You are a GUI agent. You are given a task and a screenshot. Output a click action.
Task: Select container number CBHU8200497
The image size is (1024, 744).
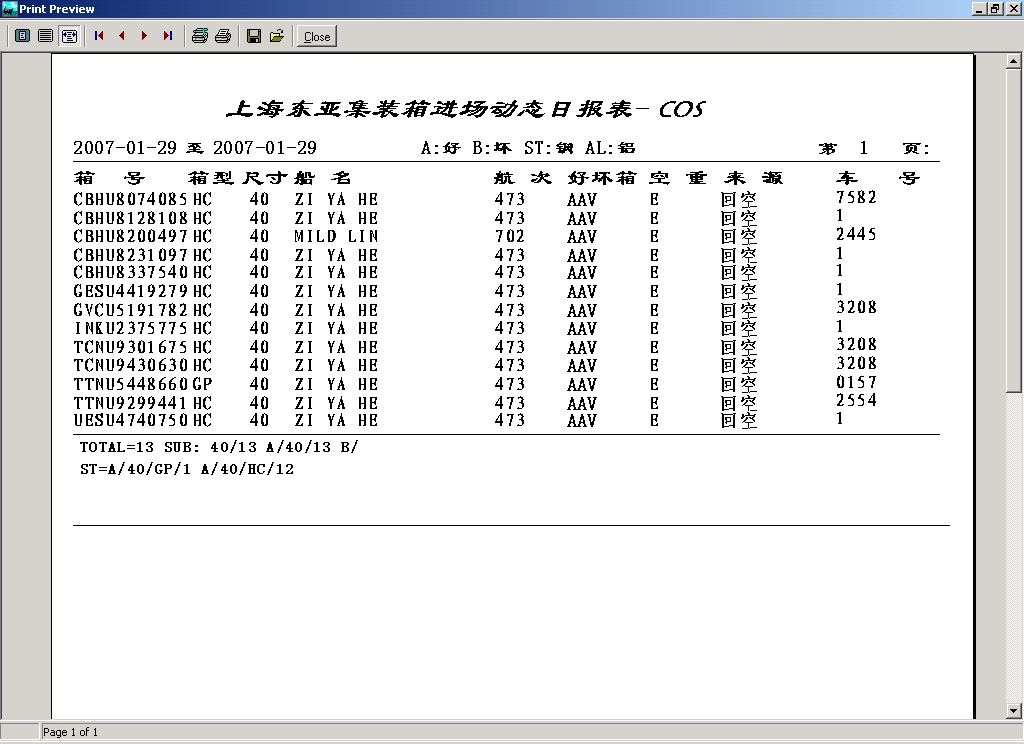tap(131, 236)
